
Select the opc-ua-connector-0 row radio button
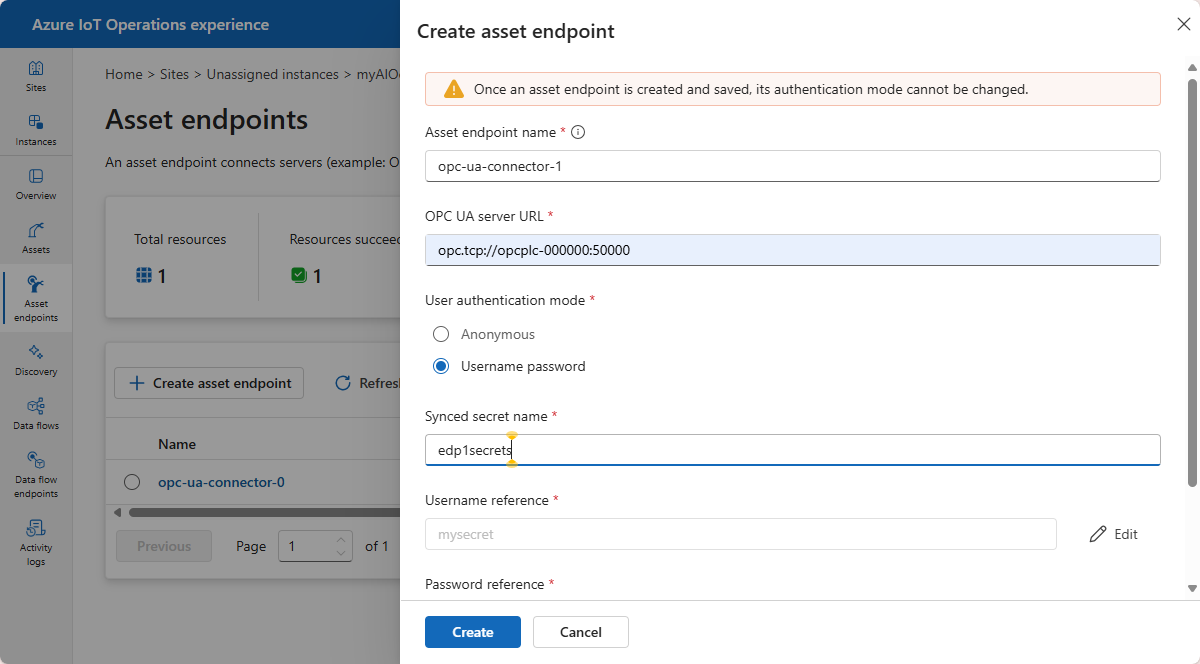click(132, 482)
